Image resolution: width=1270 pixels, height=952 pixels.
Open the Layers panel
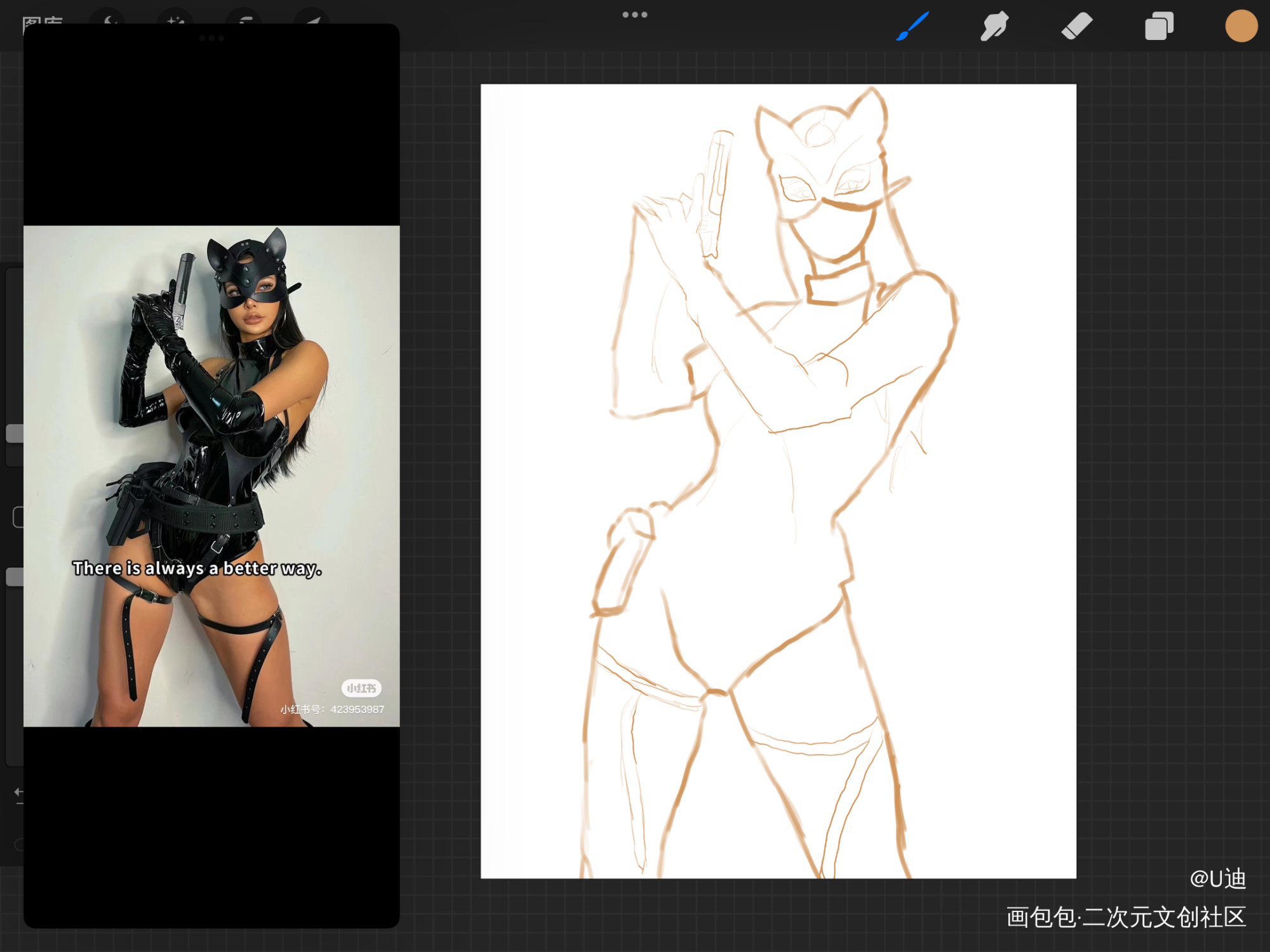[1159, 27]
